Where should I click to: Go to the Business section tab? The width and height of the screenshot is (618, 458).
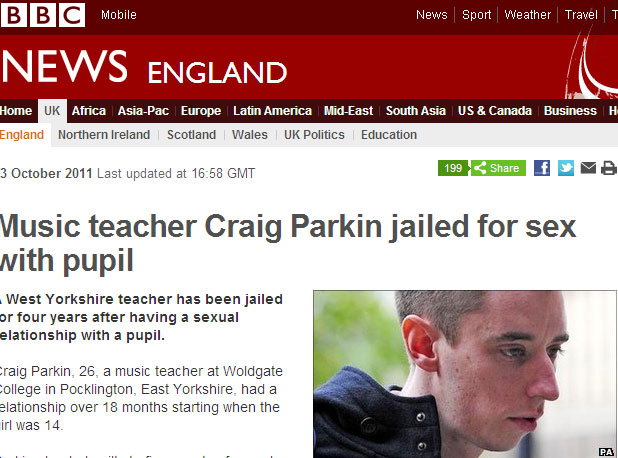pyautogui.click(x=570, y=111)
